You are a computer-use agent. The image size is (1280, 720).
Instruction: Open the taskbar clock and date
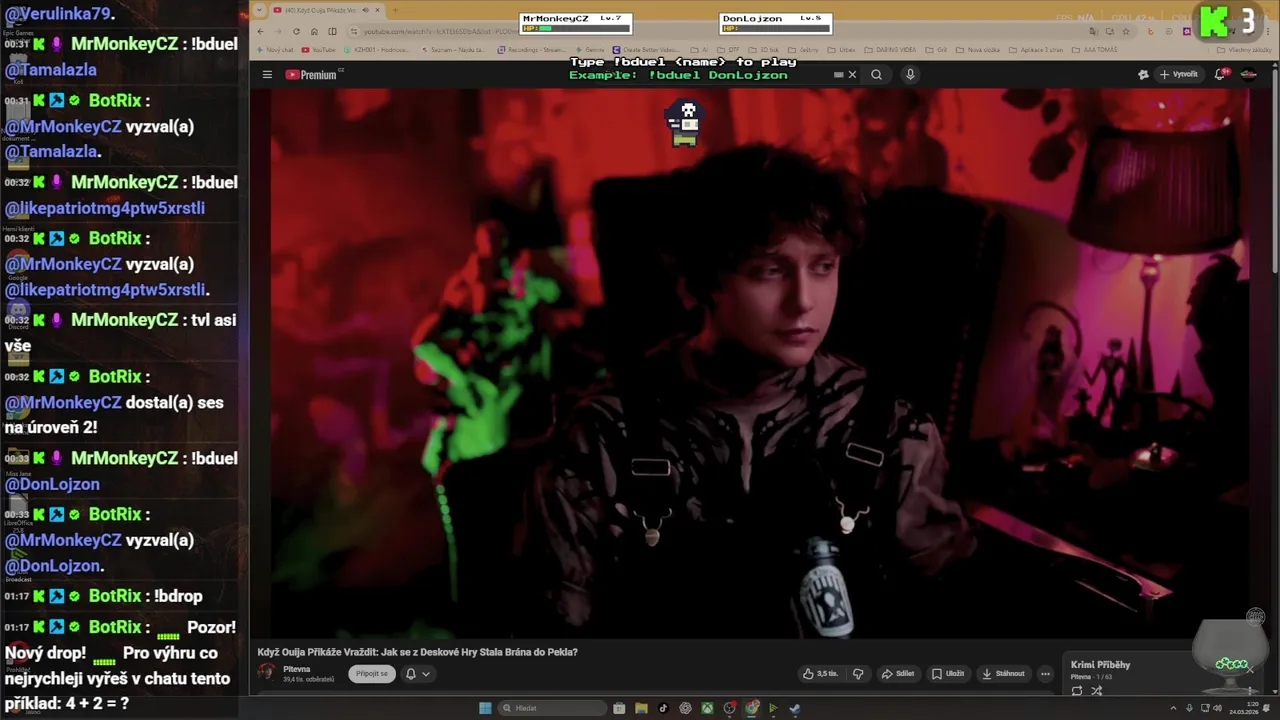tap(1244, 708)
